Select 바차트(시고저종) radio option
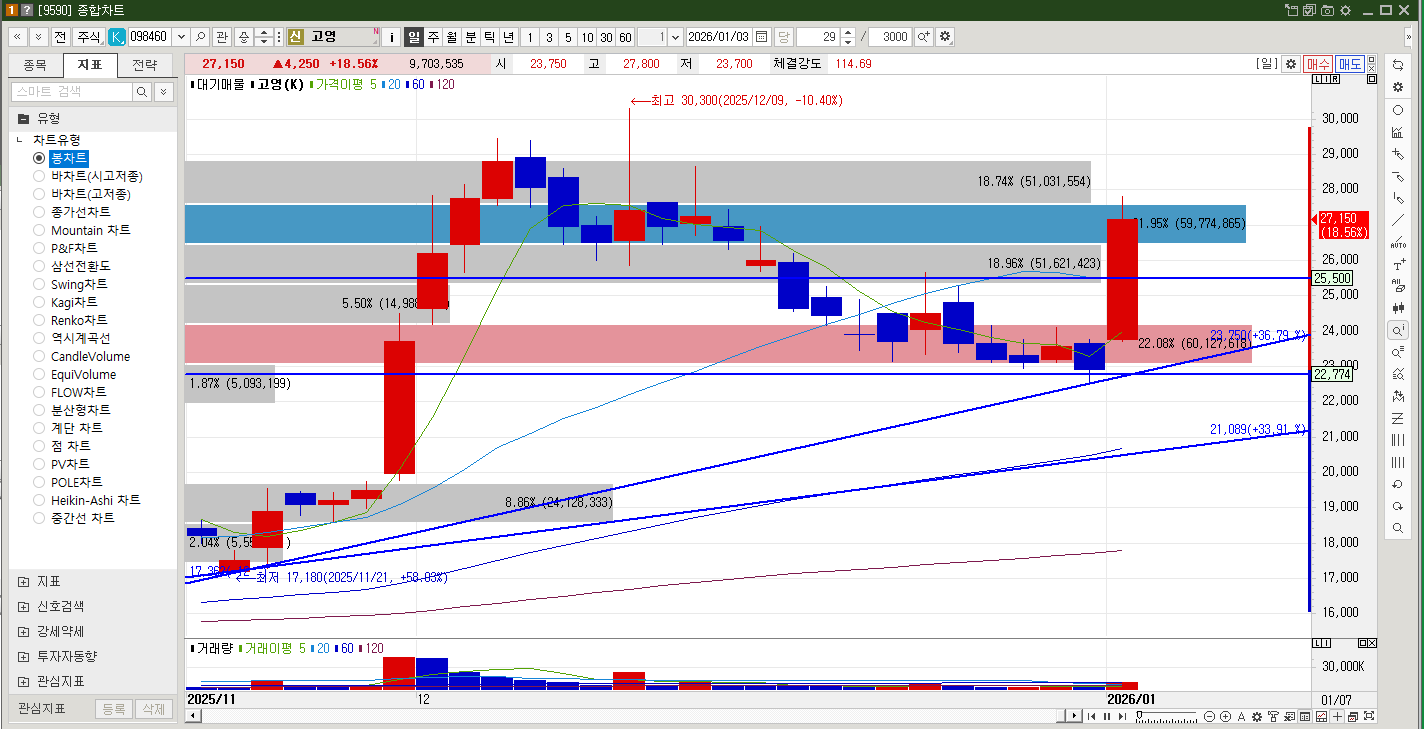Image resolution: width=1424 pixels, height=729 pixels. pyautogui.click(x=39, y=176)
